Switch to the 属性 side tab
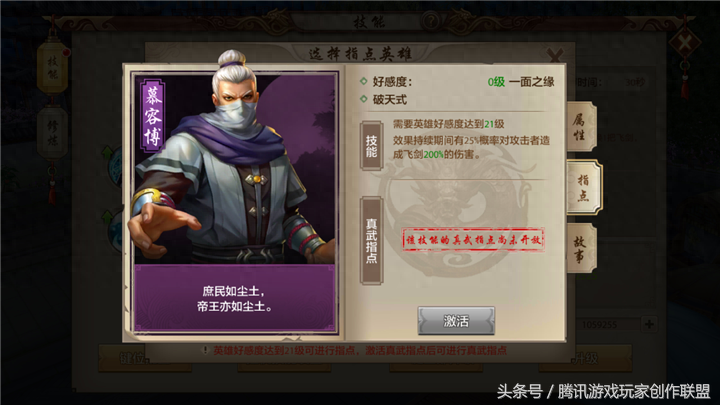The height and width of the screenshot is (405, 720). (582, 127)
